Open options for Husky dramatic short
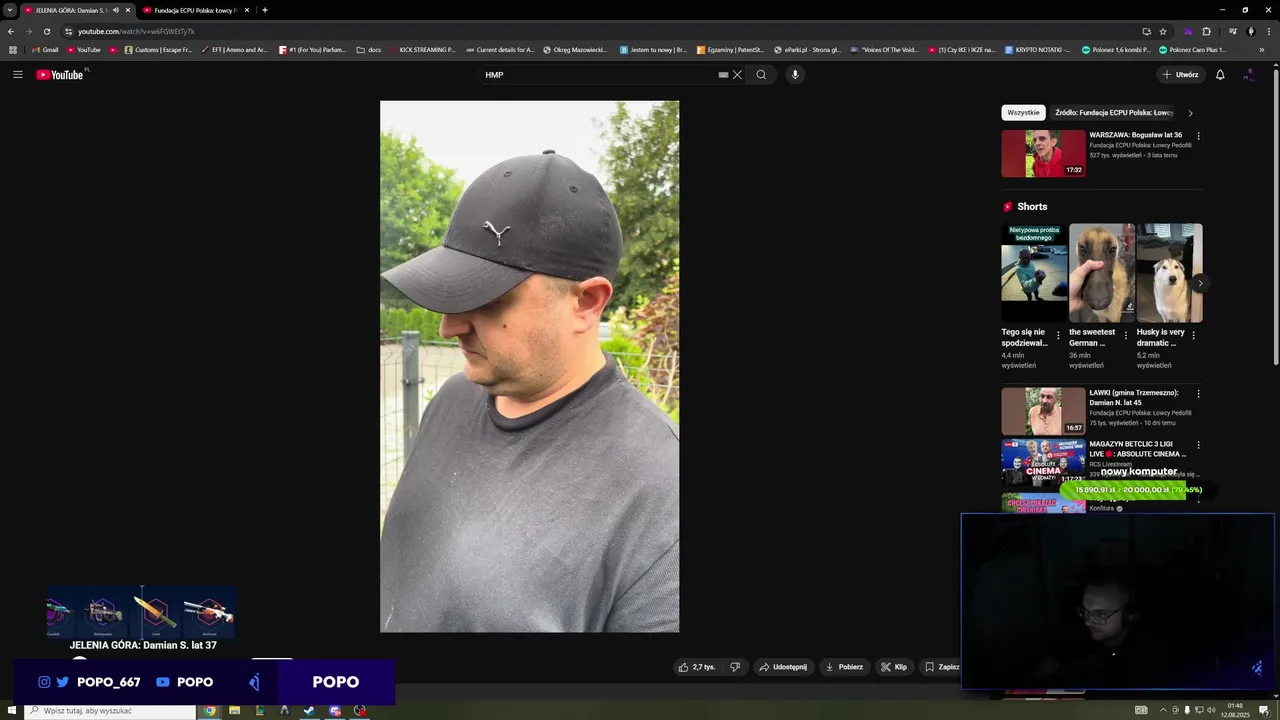This screenshot has width=1280, height=720. [x=1193, y=336]
